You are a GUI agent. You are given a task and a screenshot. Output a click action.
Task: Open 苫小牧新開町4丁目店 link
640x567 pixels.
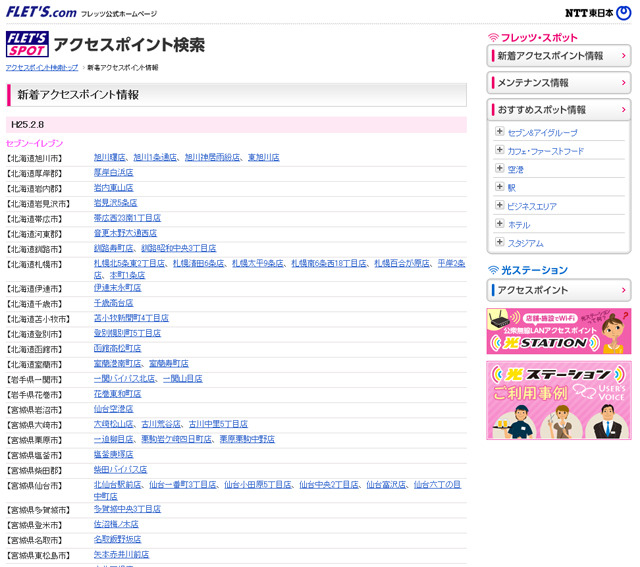tap(131, 318)
